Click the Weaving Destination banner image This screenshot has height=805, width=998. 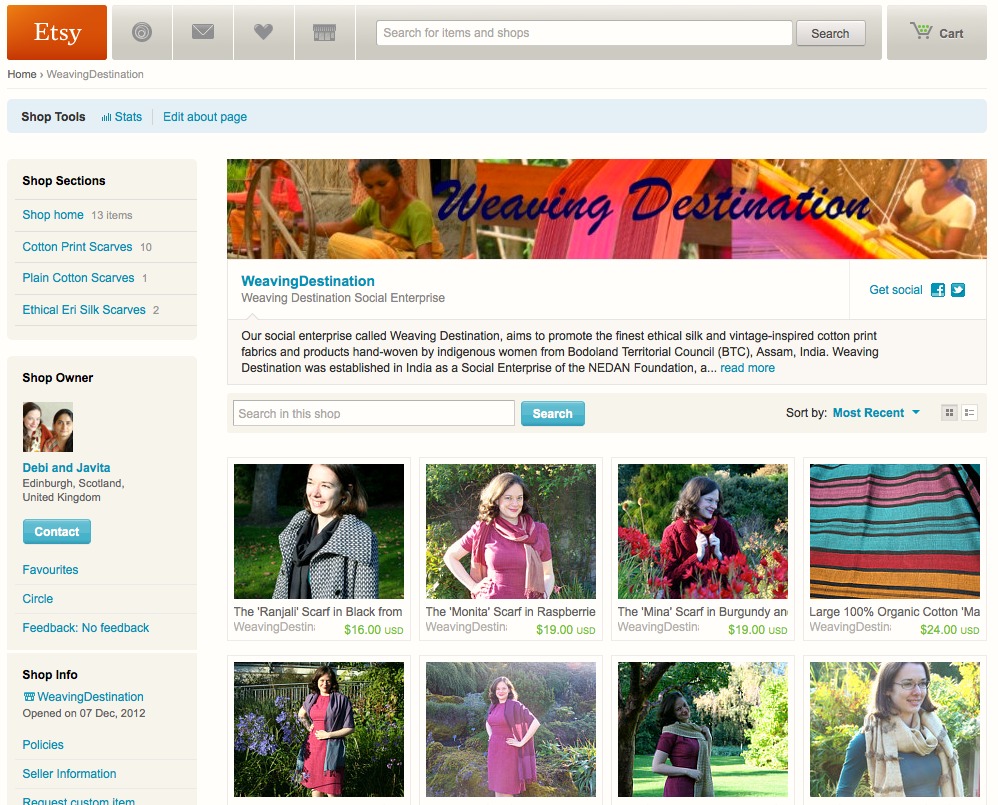tap(607, 209)
